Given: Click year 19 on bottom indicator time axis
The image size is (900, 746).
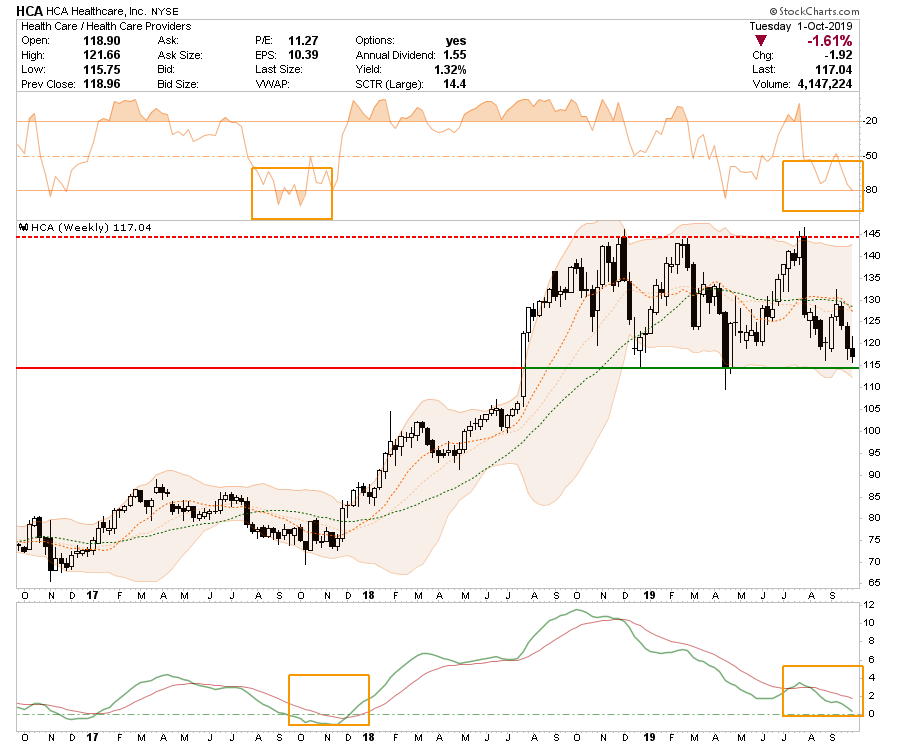Looking at the screenshot, I should click(649, 737).
